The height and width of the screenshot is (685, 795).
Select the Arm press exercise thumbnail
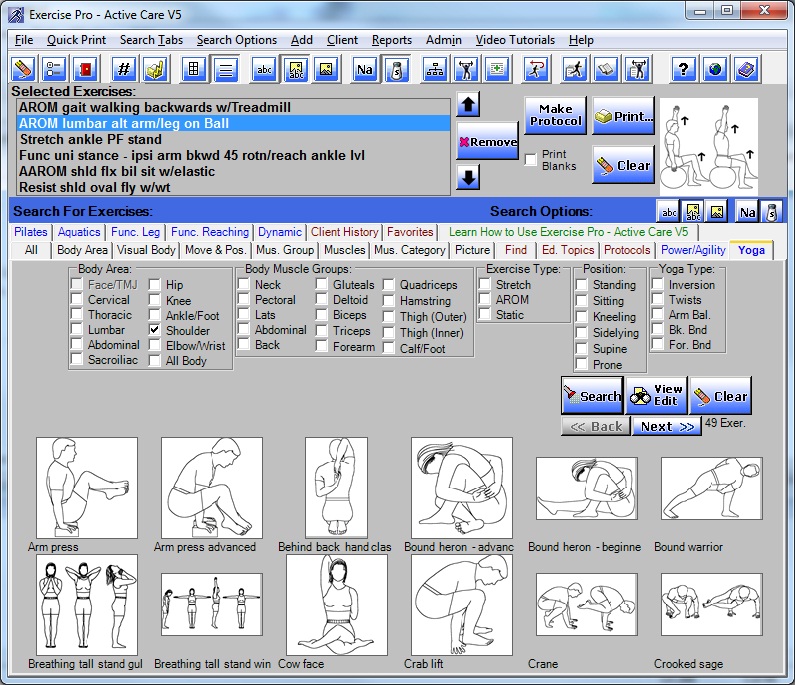[x=87, y=488]
